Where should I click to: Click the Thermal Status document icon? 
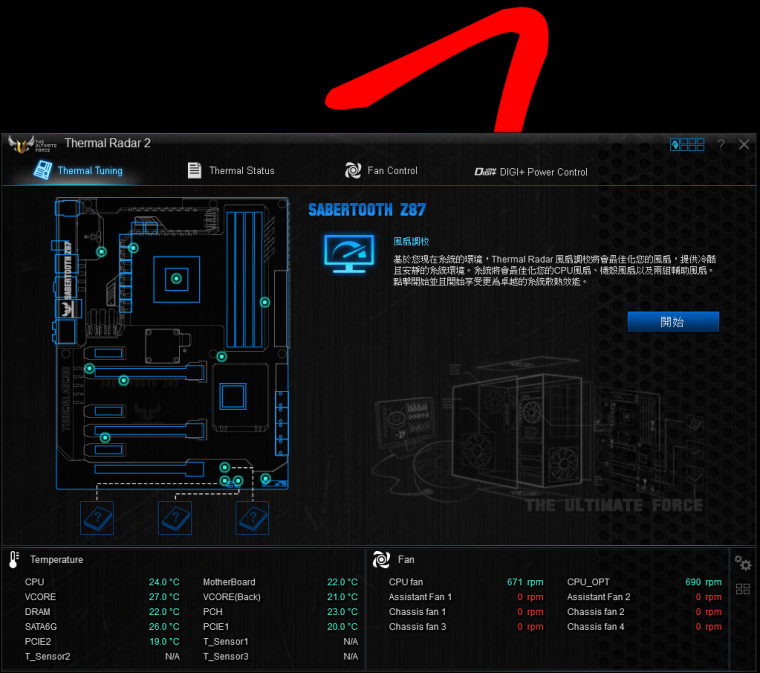pyautogui.click(x=194, y=170)
